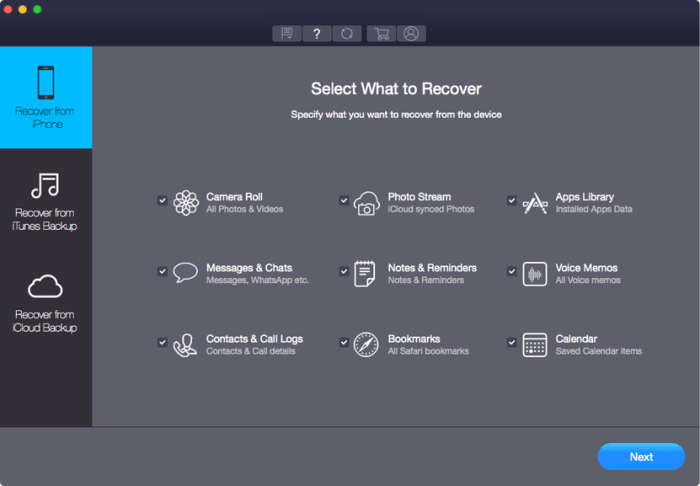
Task: Uncheck the Bookmarks checkbox
Action: pyautogui.click(x=344, y=342)
